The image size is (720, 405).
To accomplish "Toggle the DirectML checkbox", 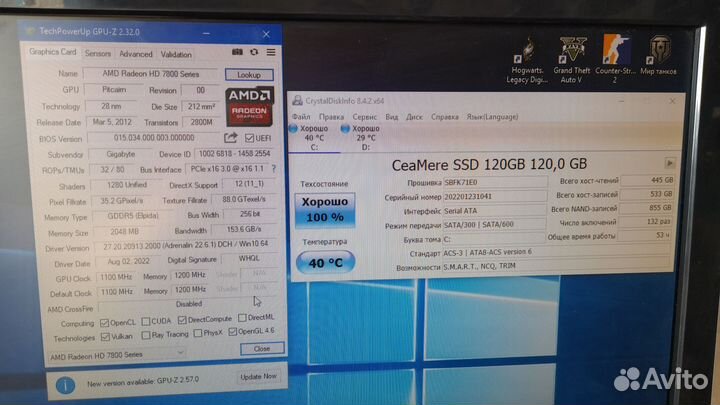I will pos(242,317).
